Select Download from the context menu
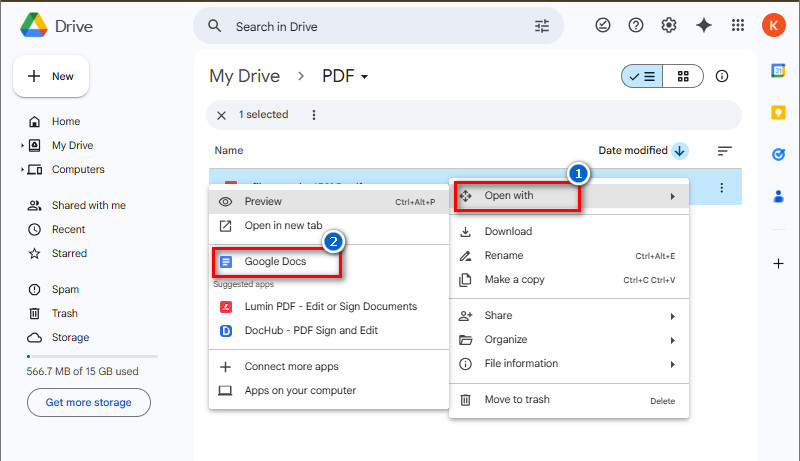Viewport: 800px width, 461px height. pyautogui.click(x=569, y=232)
